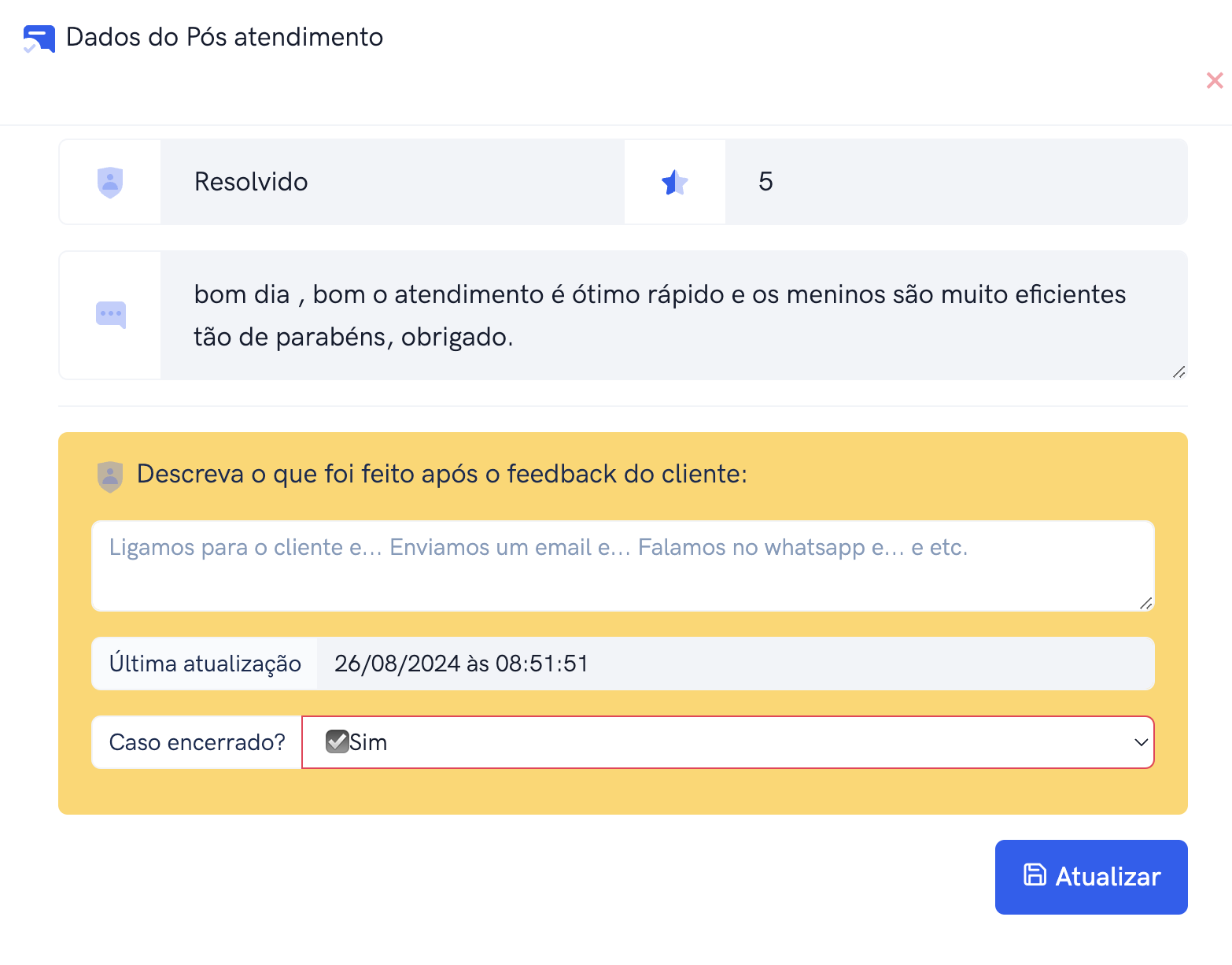Click the shield icon next to Descreva heading
The height and width of the screenshot is (965, 1232).
(x=110, y=476)
